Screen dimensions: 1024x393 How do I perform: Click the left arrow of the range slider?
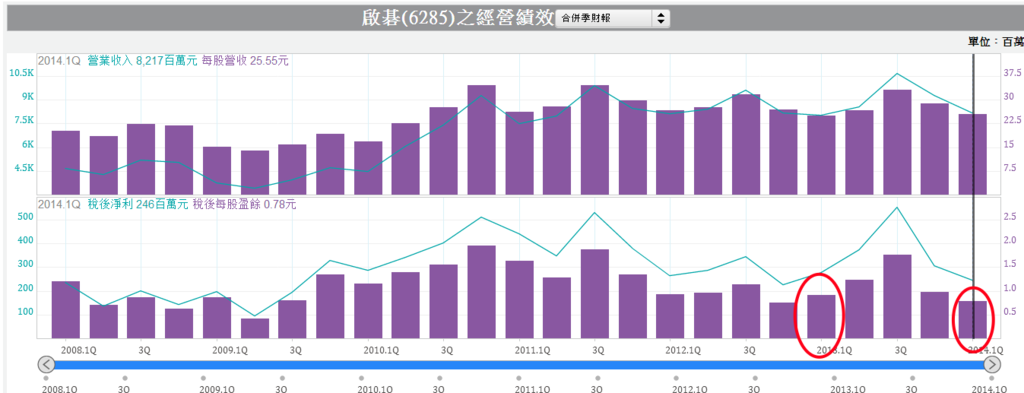click(x=46, y=364)
